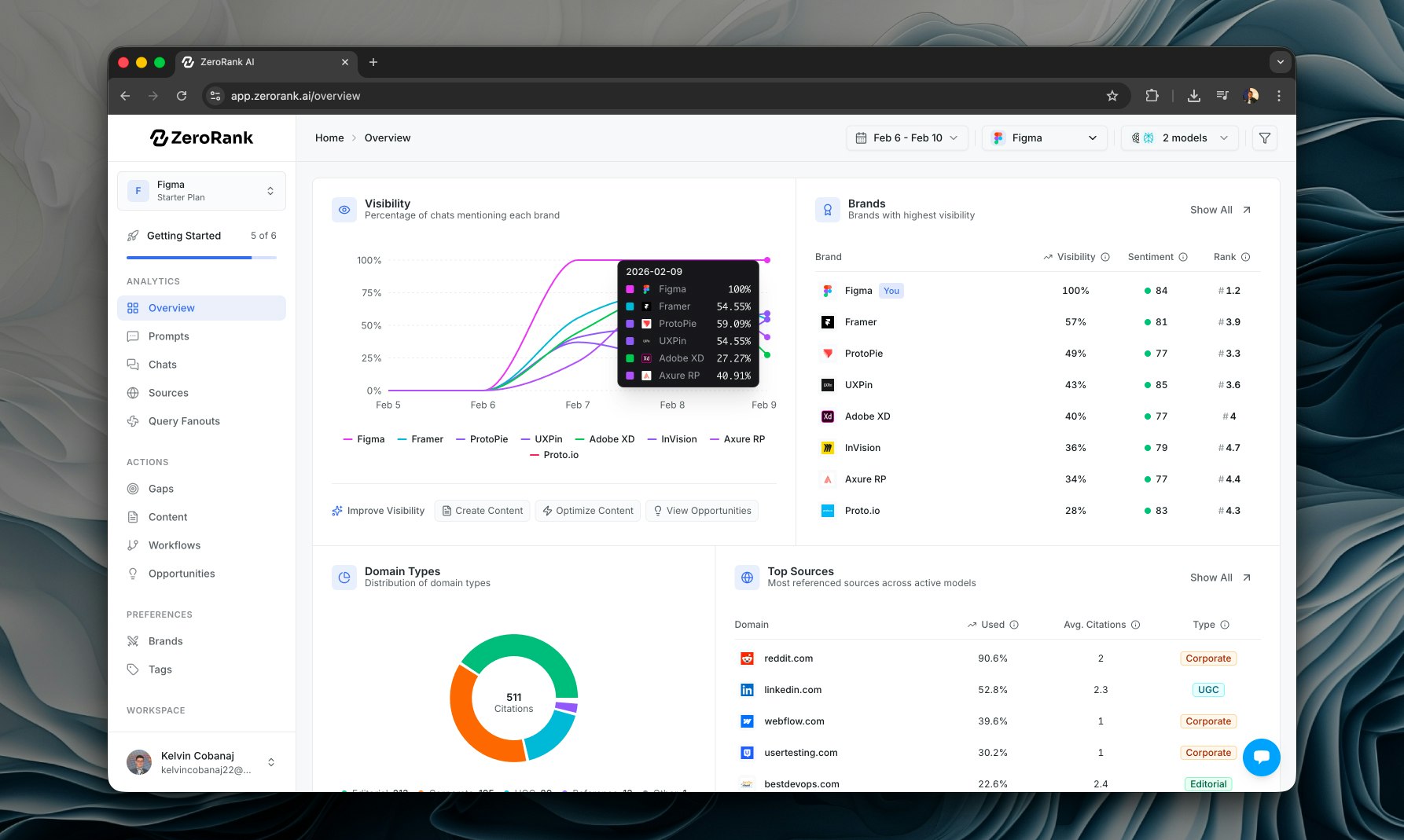Select the Prompts sidebar item
Screen dimensions: 1404x840
coord(168,336)
